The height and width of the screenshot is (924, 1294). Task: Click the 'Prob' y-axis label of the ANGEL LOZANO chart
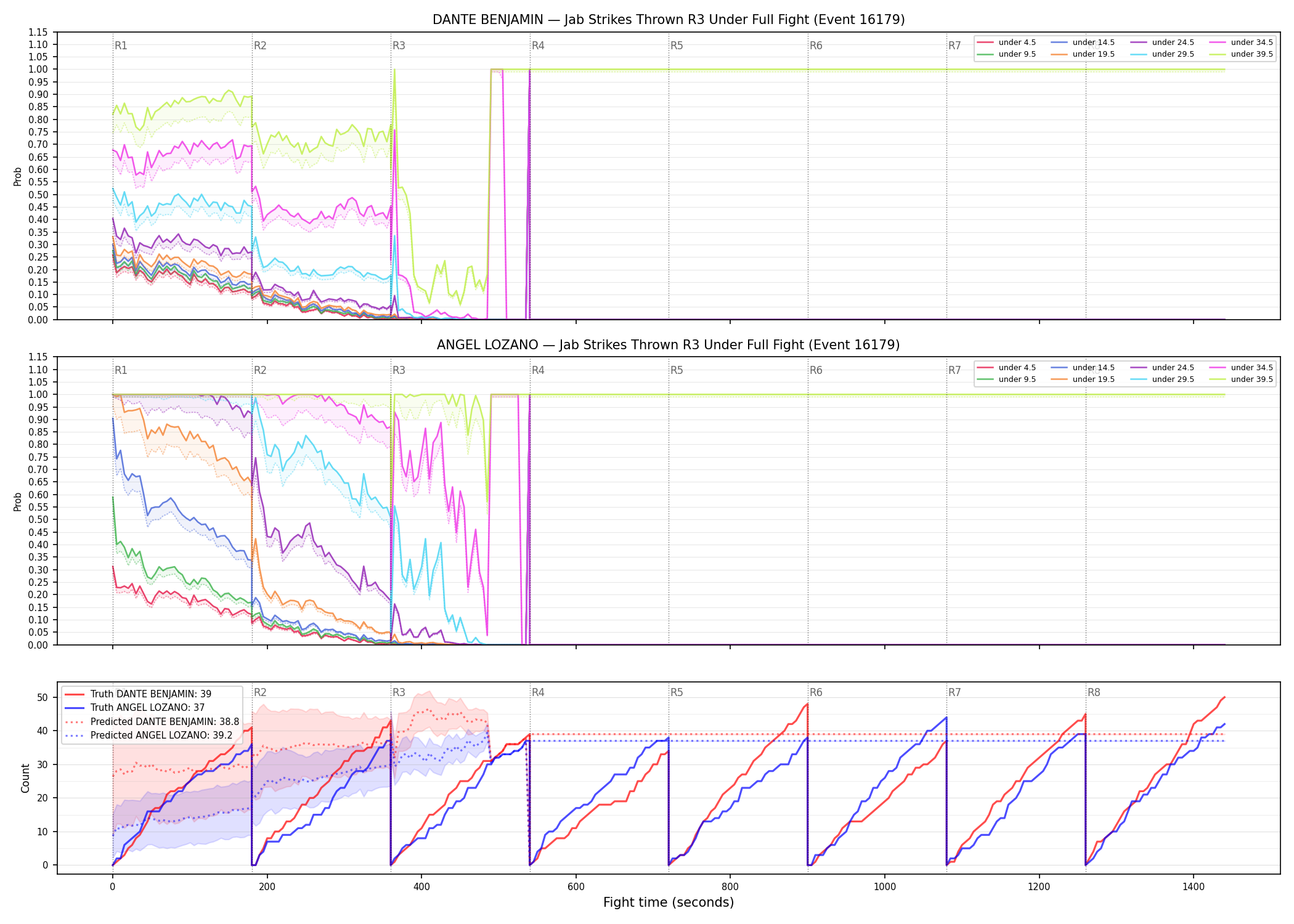click(18, 501)
